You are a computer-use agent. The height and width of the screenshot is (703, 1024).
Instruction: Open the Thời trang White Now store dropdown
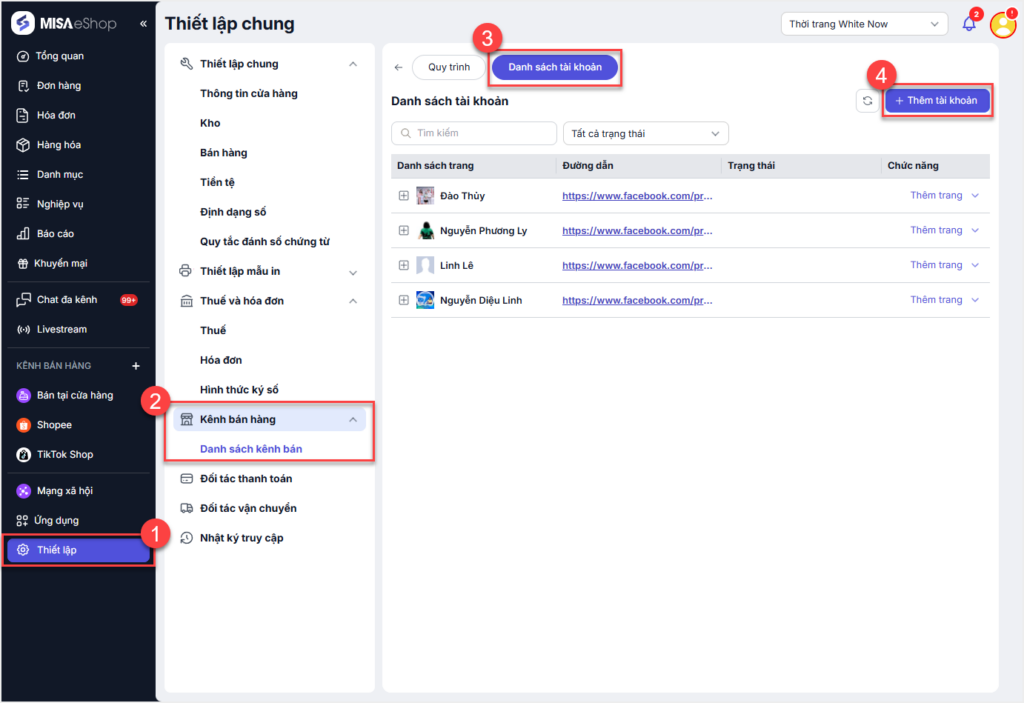point(864,24)
